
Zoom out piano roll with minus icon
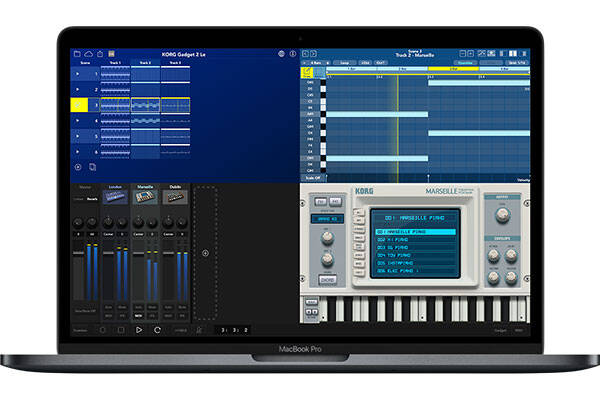463,54
